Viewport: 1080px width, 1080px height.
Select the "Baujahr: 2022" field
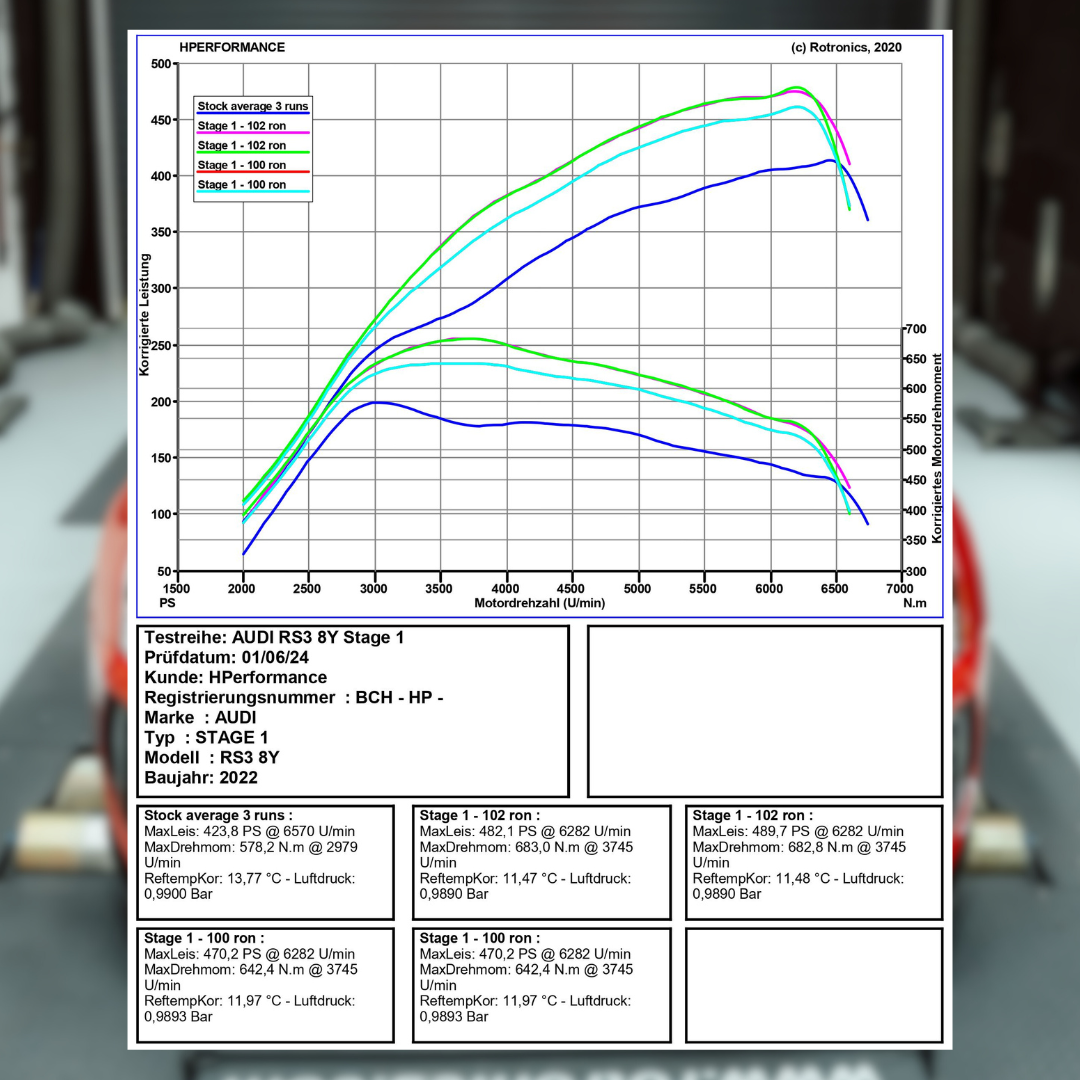point(201,777)
